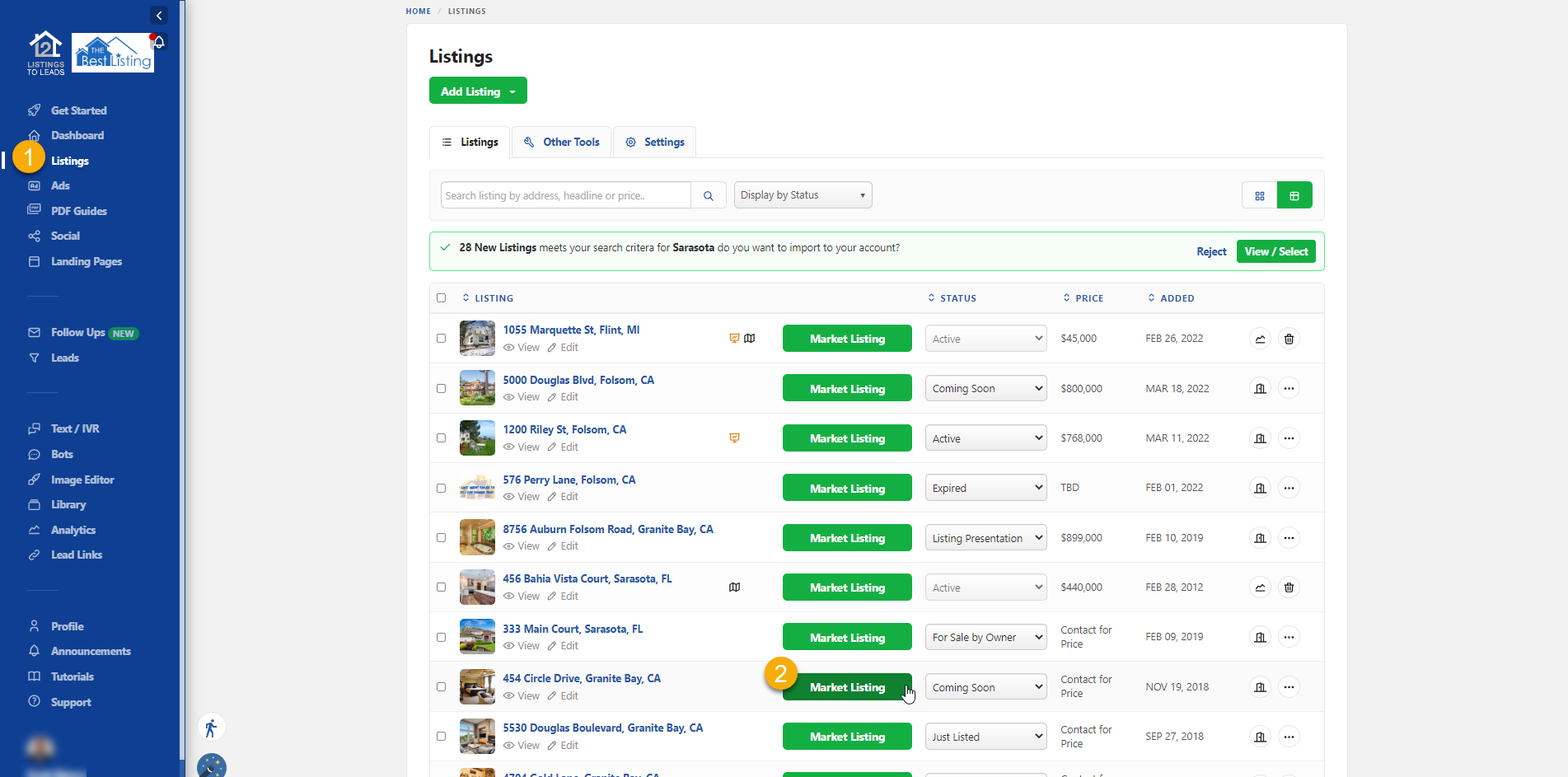Click the notification bell icon
The height and width of the screenshot is (777, 1568).
[158, 42]
